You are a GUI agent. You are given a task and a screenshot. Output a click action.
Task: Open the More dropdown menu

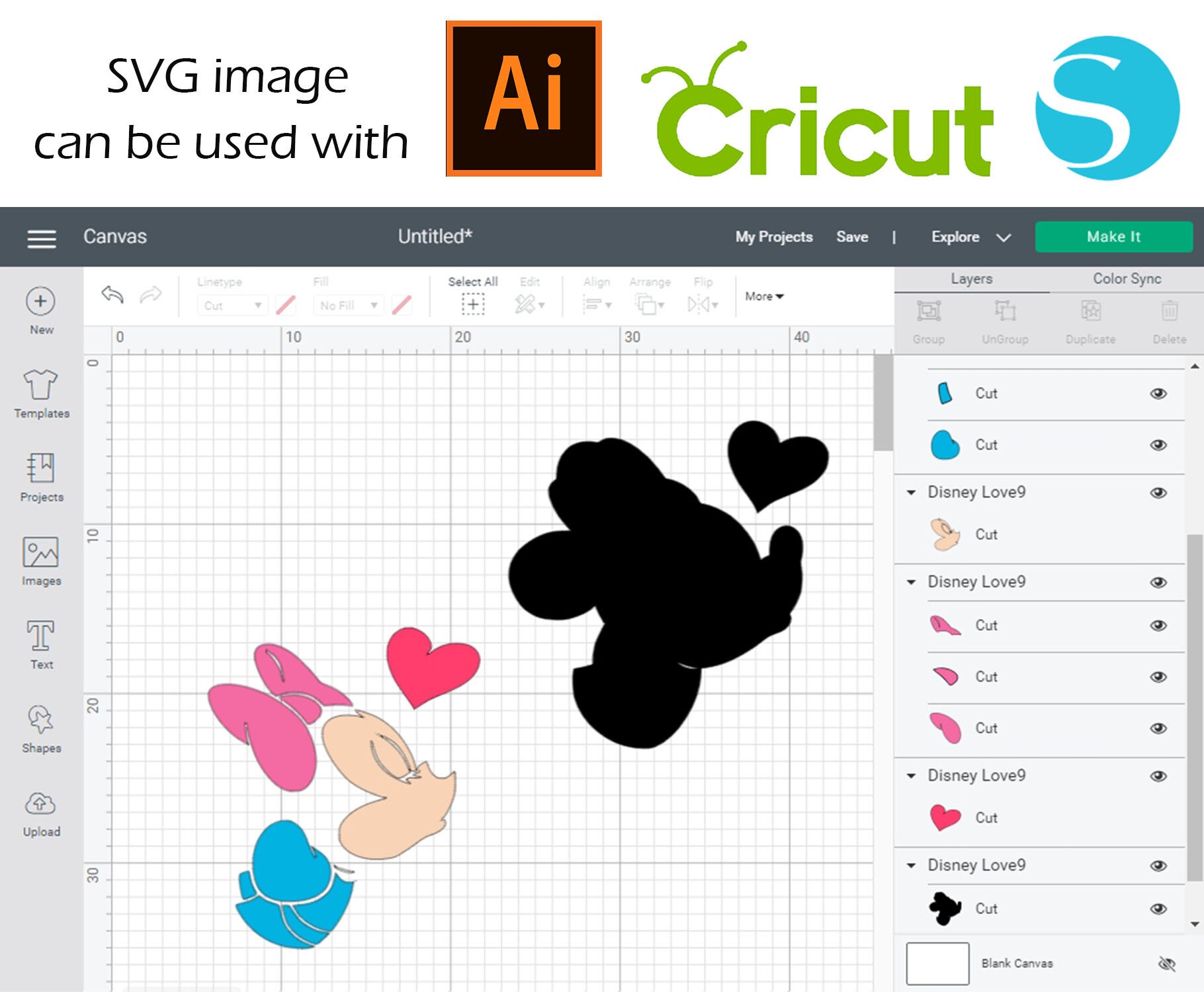764,296
